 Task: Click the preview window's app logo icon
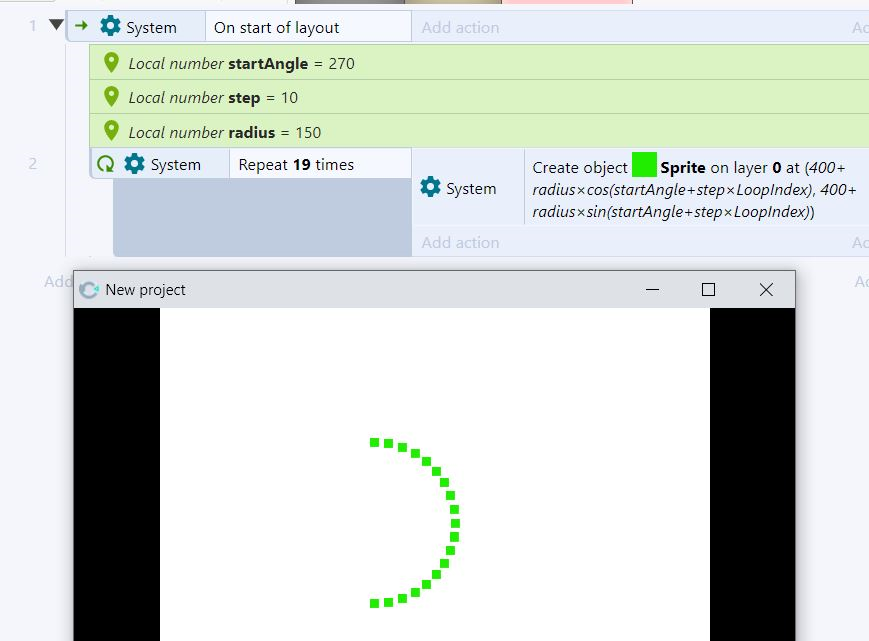pyautogui.click(x=89, y=289)
